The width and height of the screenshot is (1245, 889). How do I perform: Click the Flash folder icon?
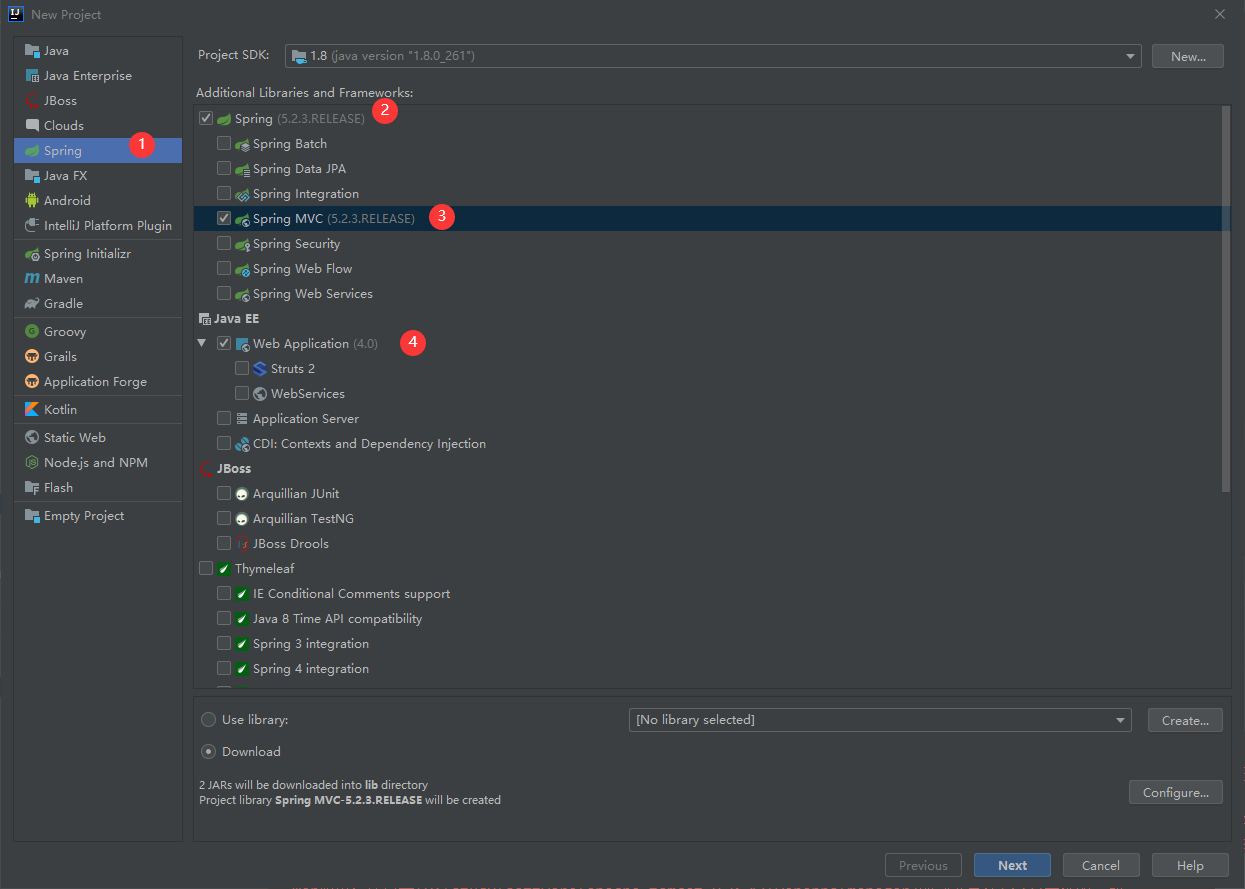pos(32,487)
